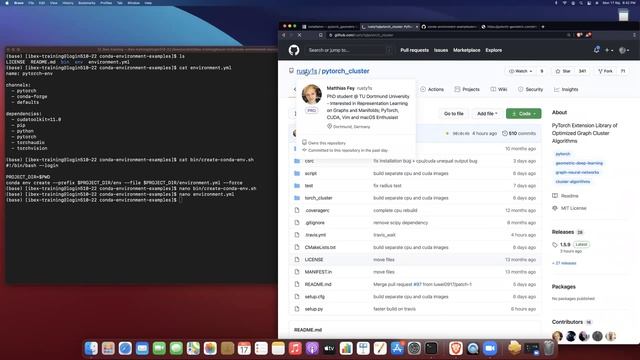Open the README.md file
Image resolution: width=640 pixels, height=360 pixels.
click(x=318, y=284)
